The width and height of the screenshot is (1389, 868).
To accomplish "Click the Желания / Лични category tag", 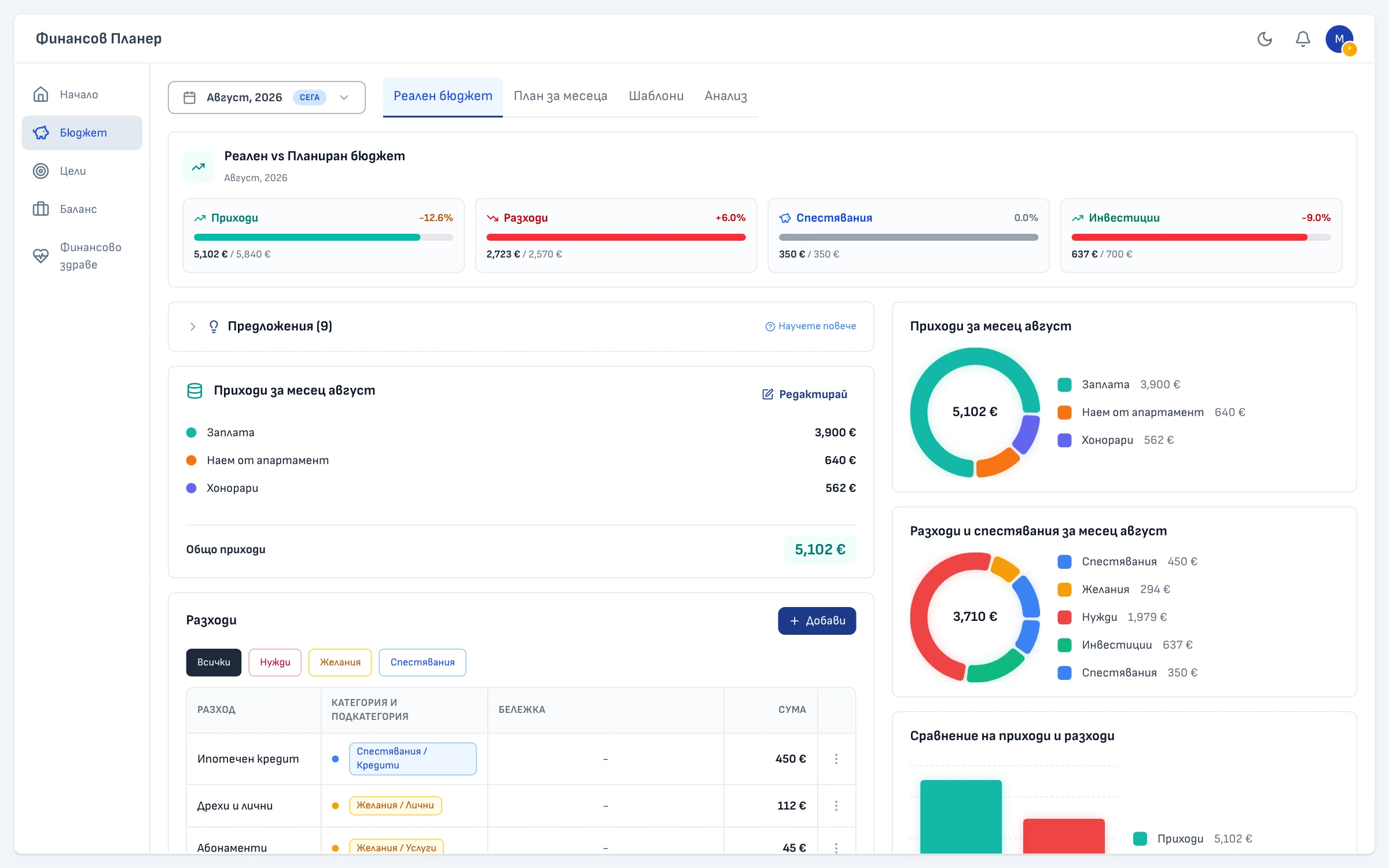I will (x=395, y=806).
